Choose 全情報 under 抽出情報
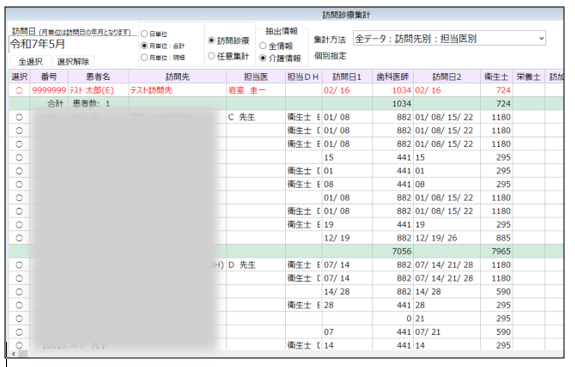The image size is (575, 367). coord(263,46)
